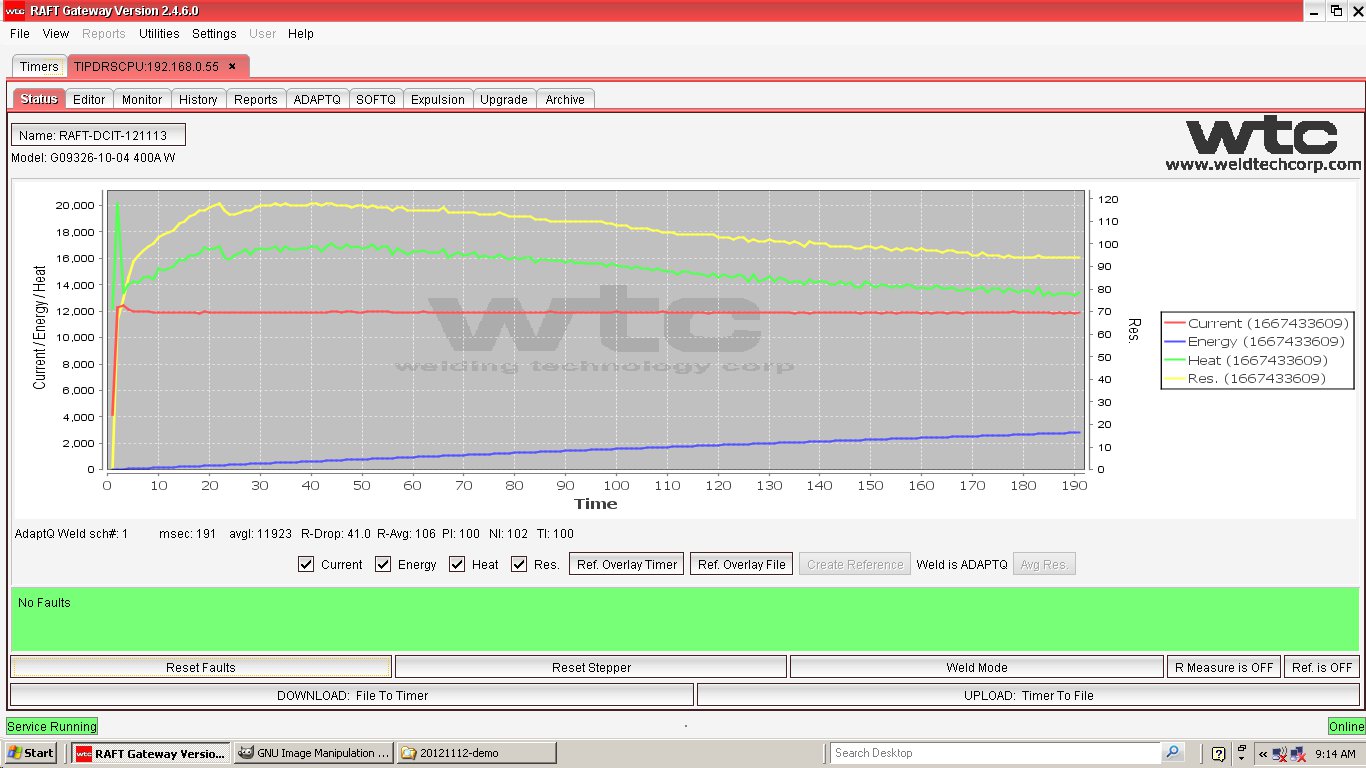Open the 20121112-demo folder taskbar item
Screen dimensions: 1366x768
click(x=476, y=753)
